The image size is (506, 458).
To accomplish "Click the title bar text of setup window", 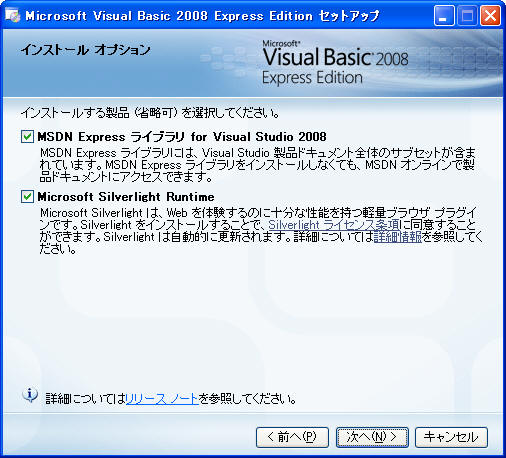I will click(x=202, y=16).
